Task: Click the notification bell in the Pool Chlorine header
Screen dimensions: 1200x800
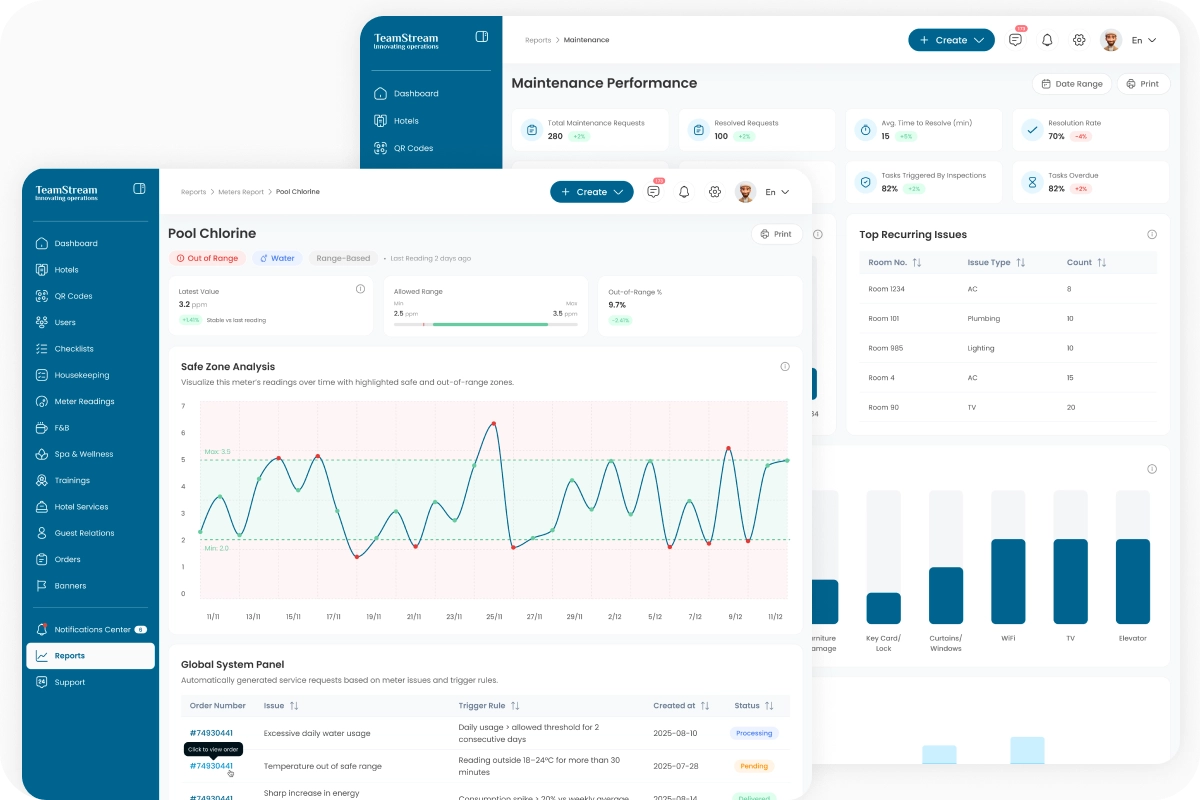Action: point(684,192)
